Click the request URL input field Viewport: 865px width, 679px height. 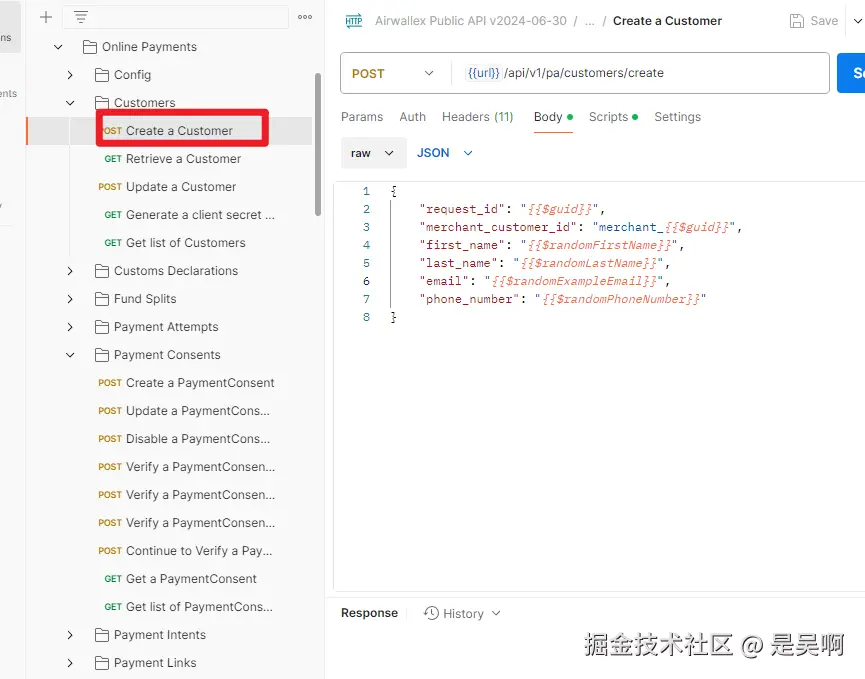[x=640, y=73]
